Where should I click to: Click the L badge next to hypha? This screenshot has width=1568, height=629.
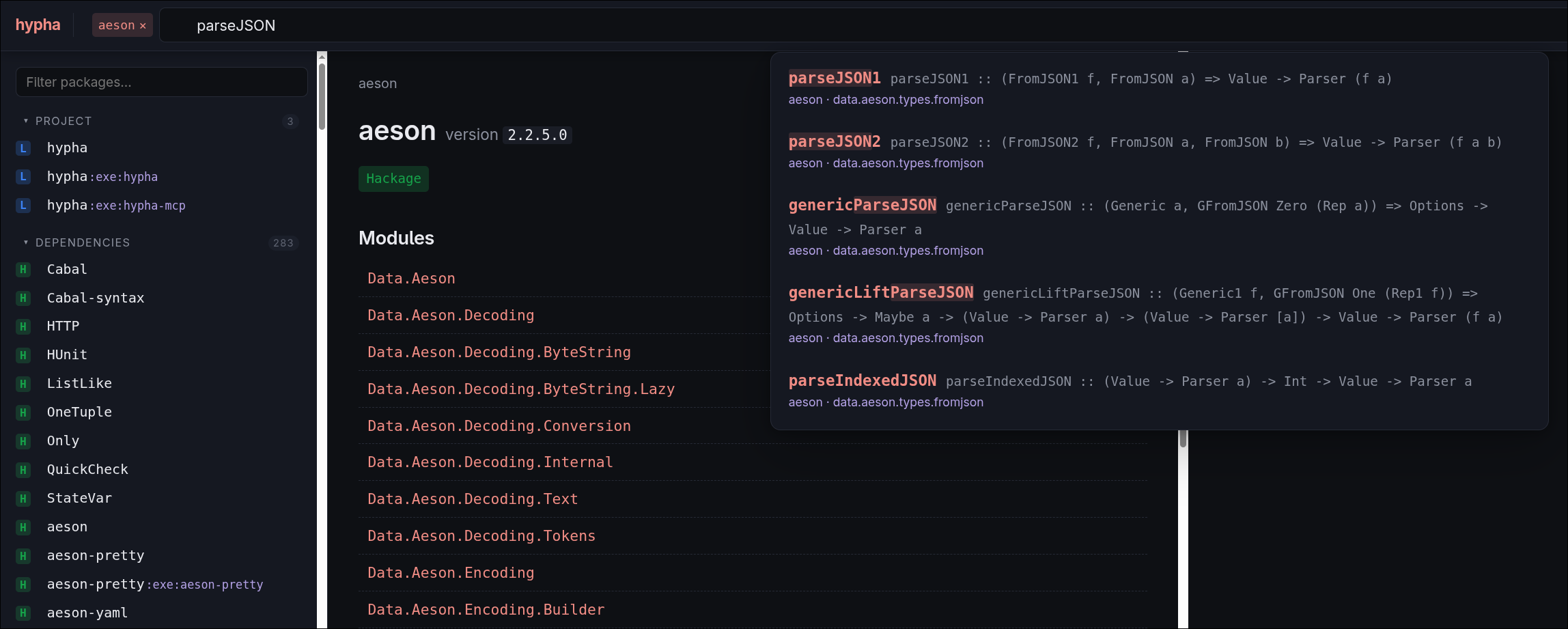pos(23,148)
